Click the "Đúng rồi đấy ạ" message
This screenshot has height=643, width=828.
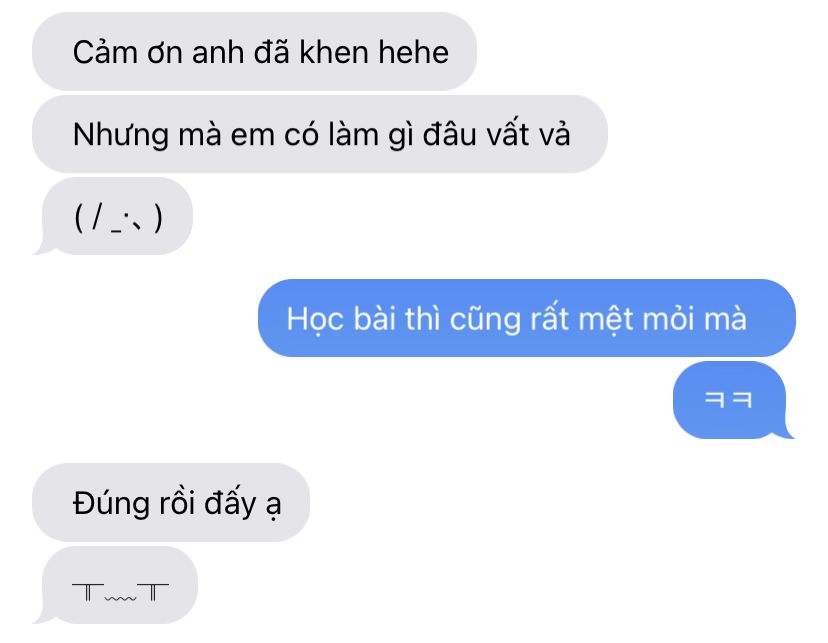coord(171,502)
